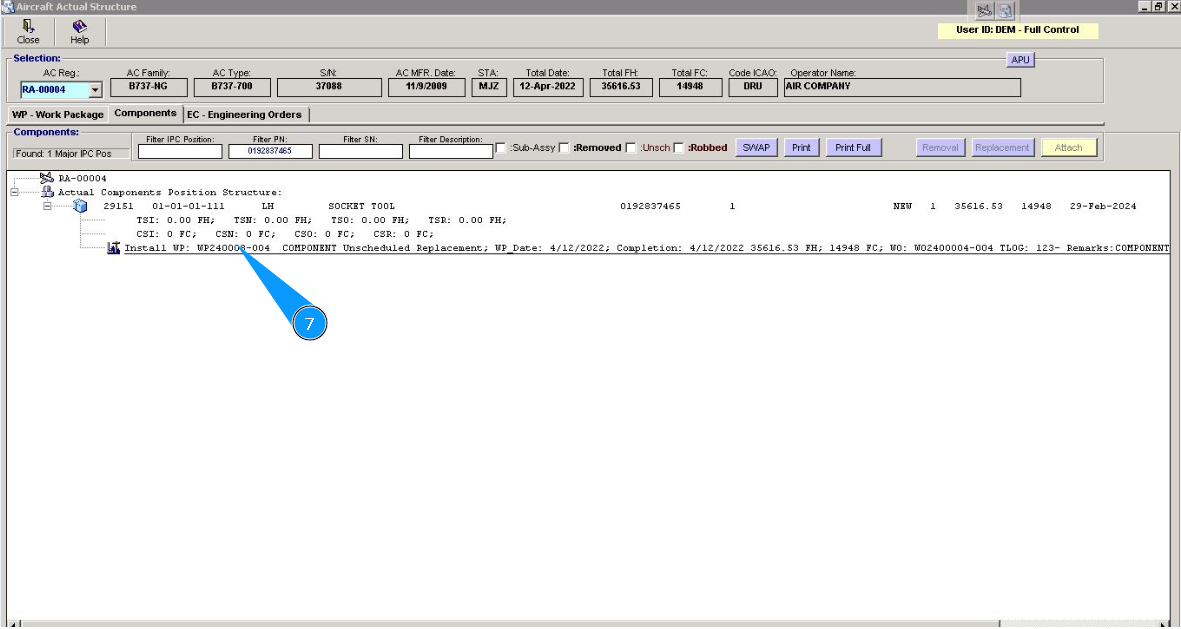Select the blue cube icon of component 29151
The image size is (1181, 629).
80,206
